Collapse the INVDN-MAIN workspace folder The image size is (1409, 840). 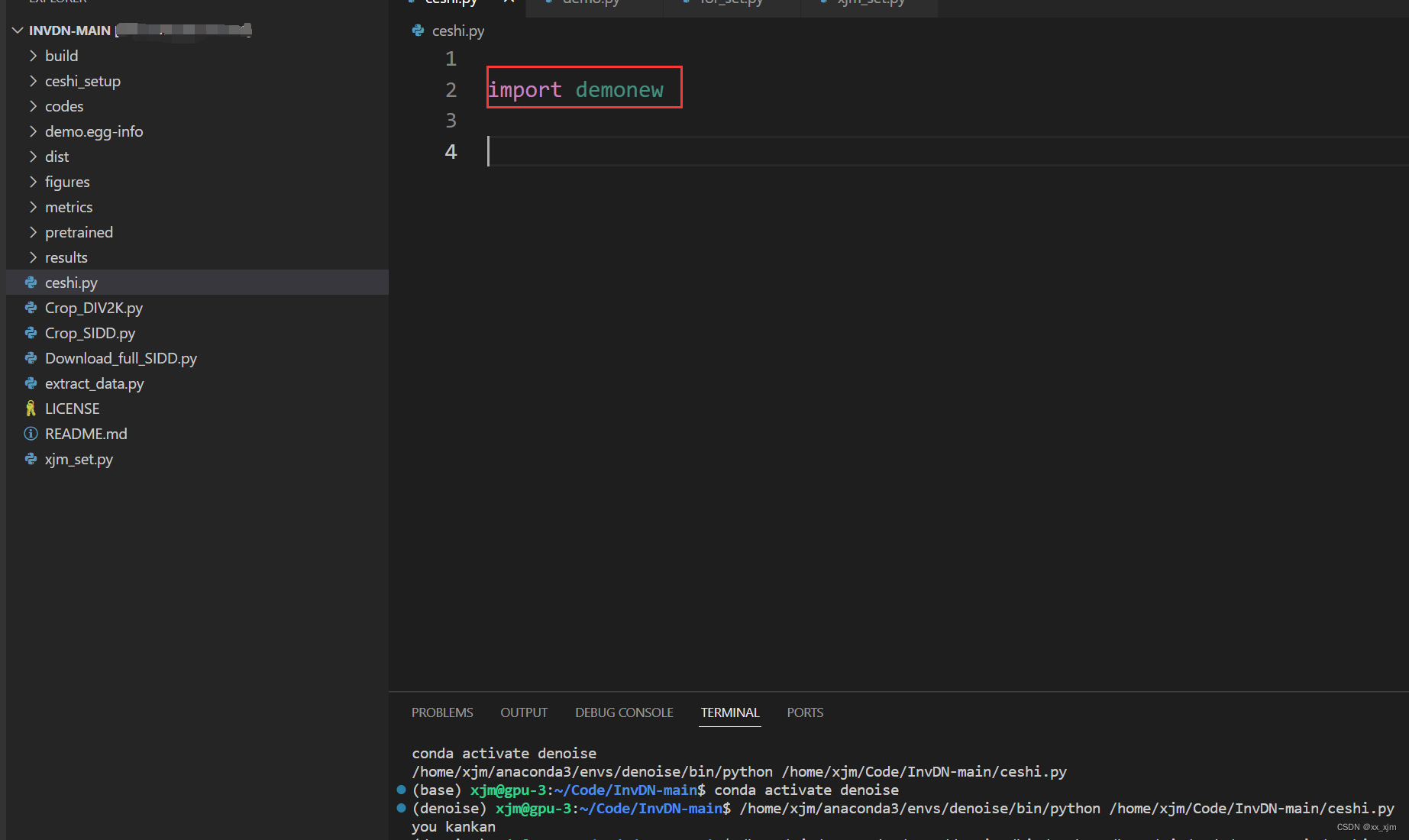17,30
